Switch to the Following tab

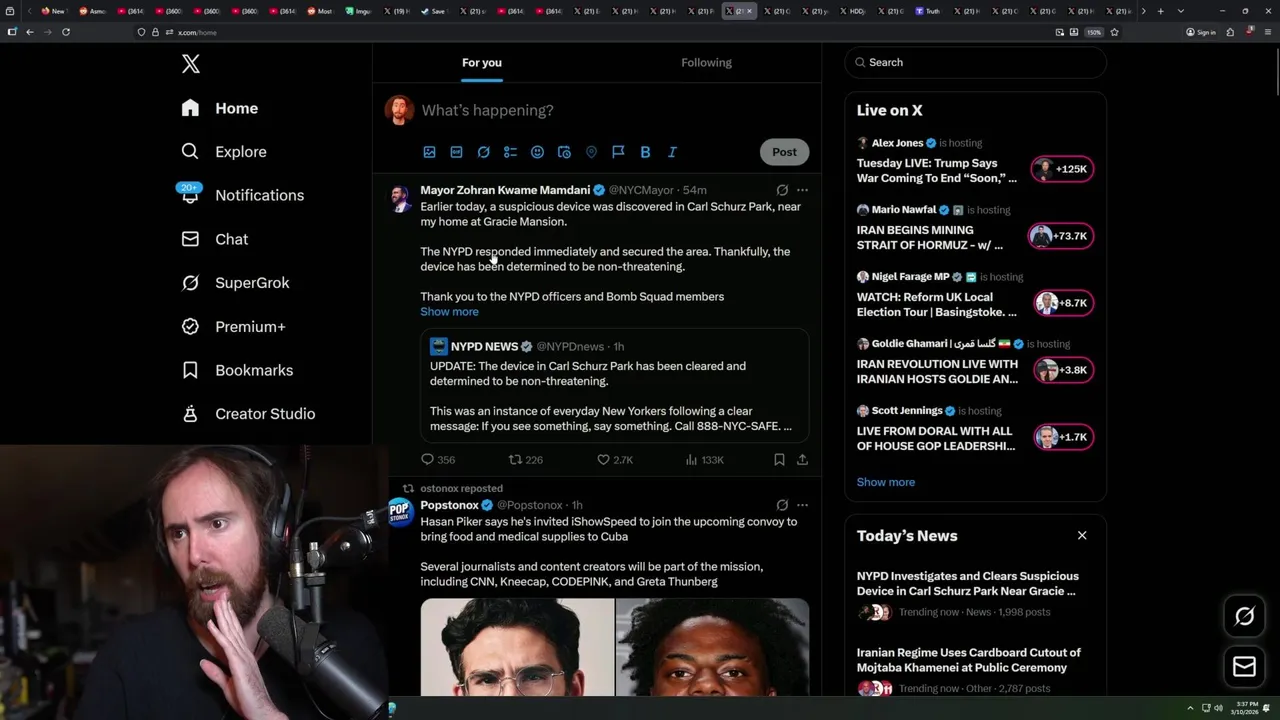point(706,62)
